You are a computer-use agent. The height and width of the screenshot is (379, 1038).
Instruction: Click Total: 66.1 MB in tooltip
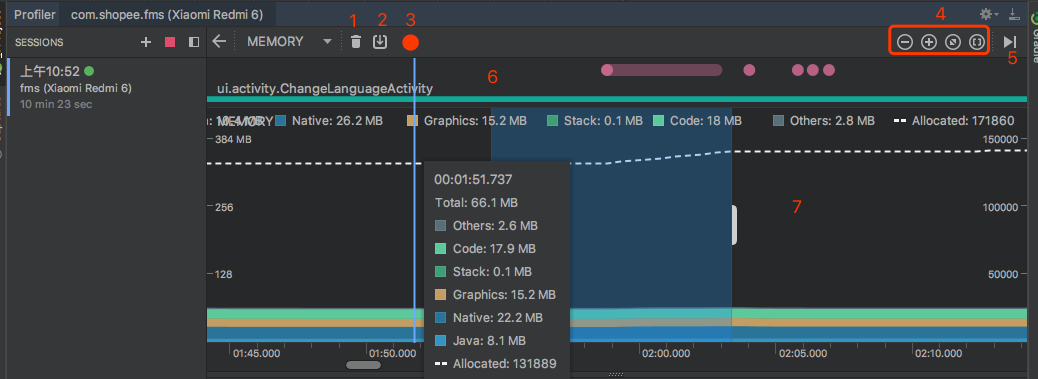point(477,202)
